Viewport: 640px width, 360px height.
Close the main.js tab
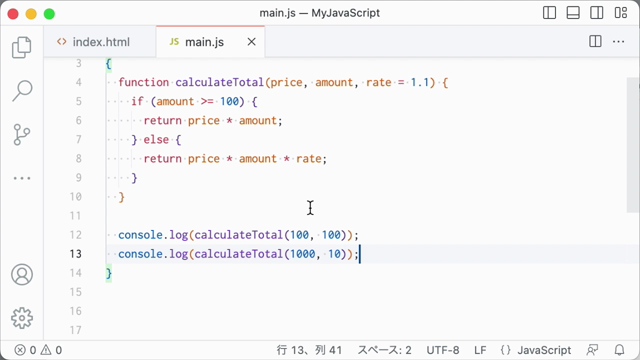coord(251,42)
